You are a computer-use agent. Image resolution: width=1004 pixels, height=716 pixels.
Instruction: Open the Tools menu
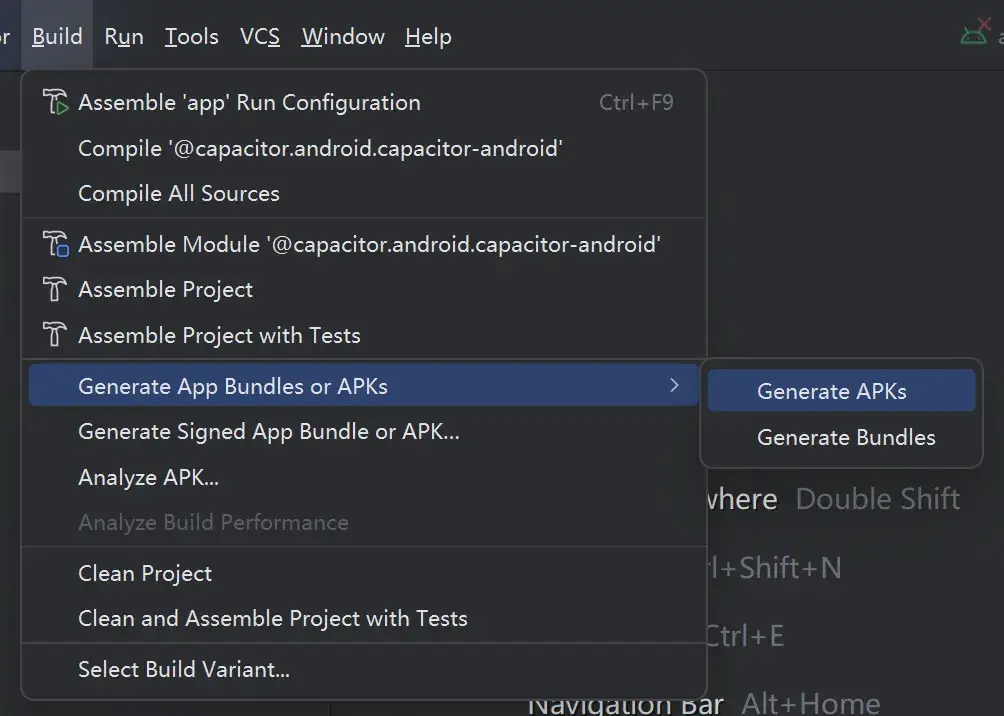pos(191,36)
